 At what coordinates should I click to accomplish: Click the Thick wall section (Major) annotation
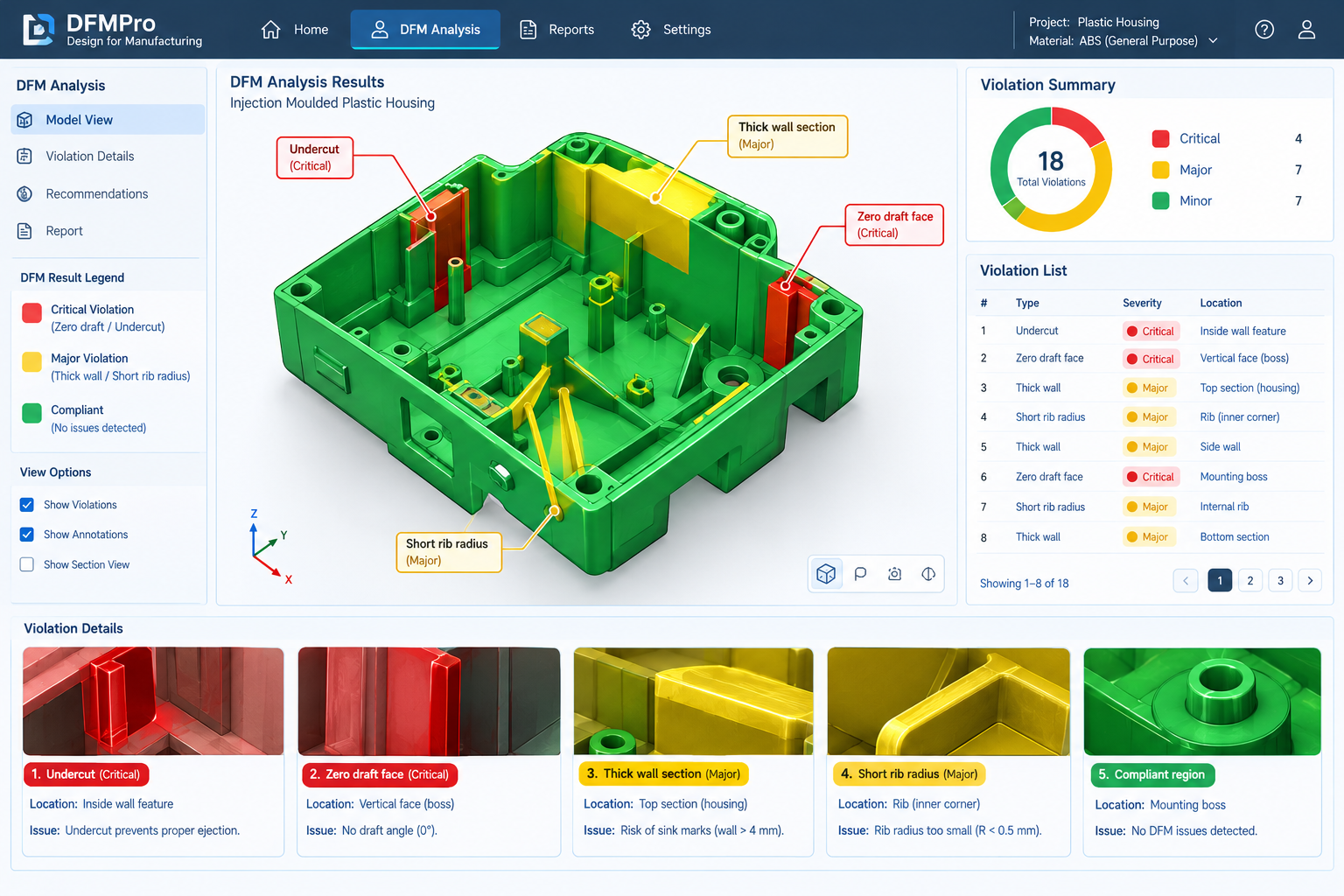click(x=787, y=136)
